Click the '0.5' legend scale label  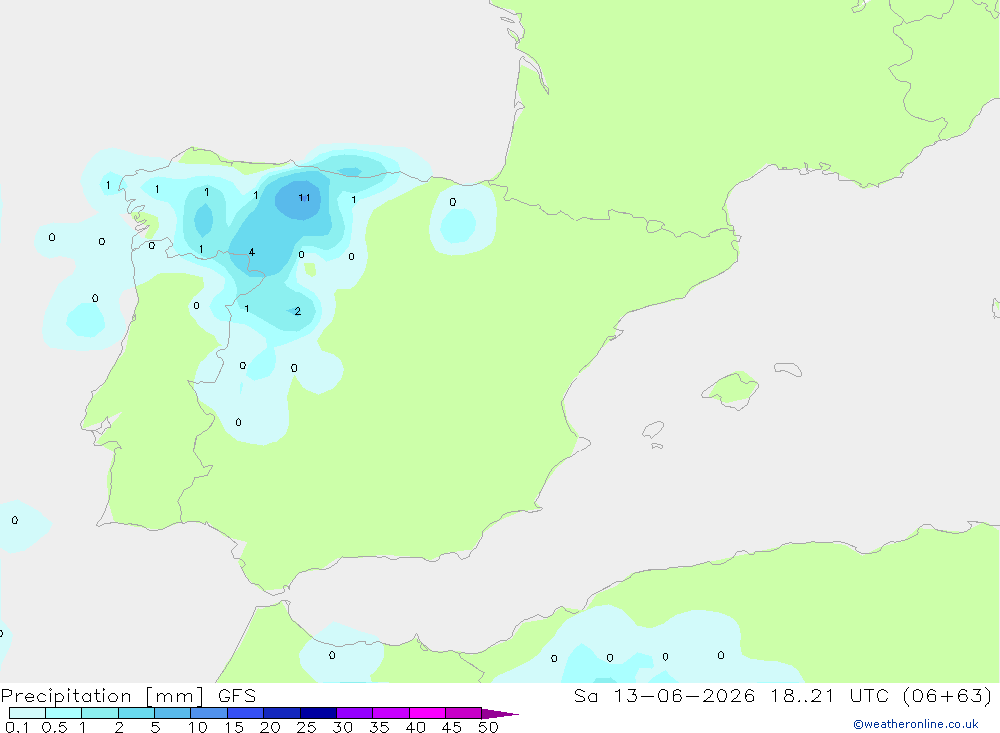tap(54, 727)
